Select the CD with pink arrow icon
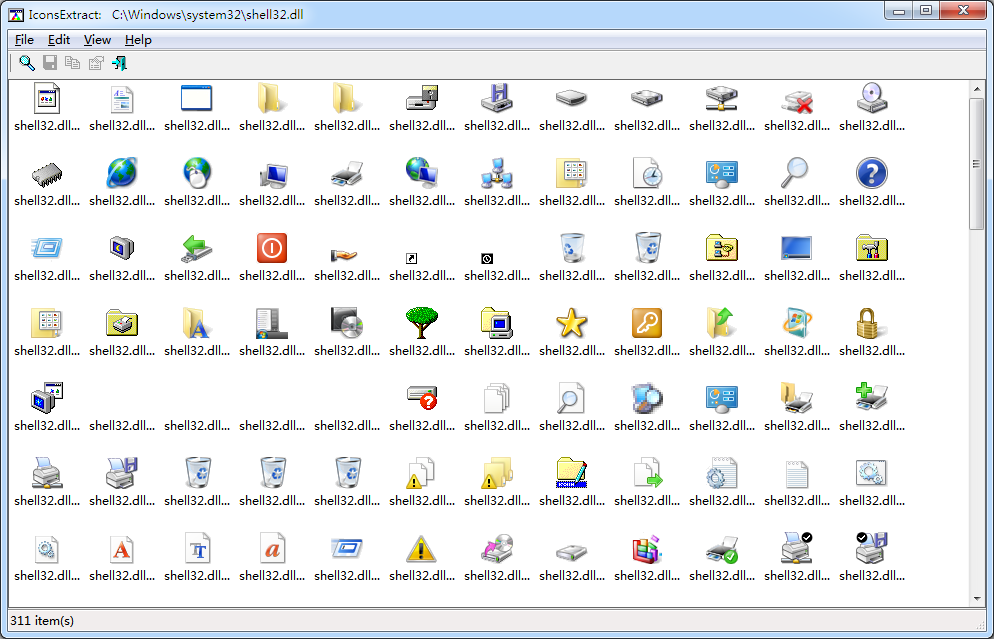Image resolution: width=994 pixels, height=639 pixels. tap(497, 548)
